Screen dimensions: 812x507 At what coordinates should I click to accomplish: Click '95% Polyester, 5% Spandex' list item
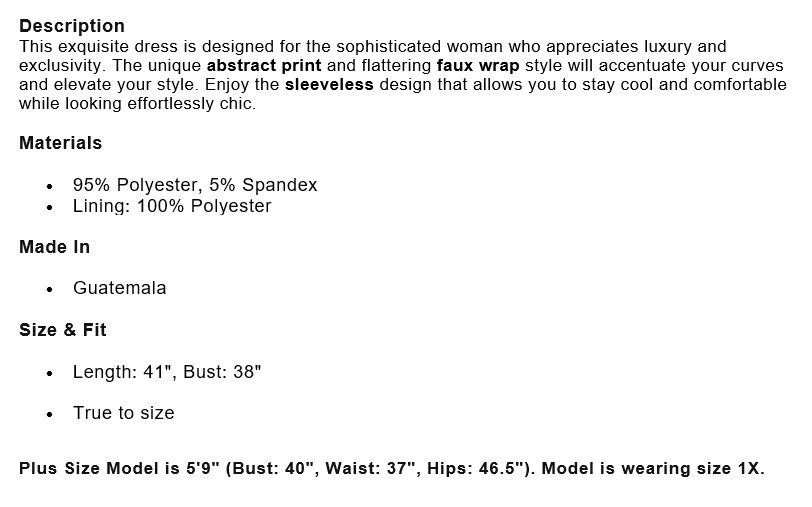tap(195, 185)
